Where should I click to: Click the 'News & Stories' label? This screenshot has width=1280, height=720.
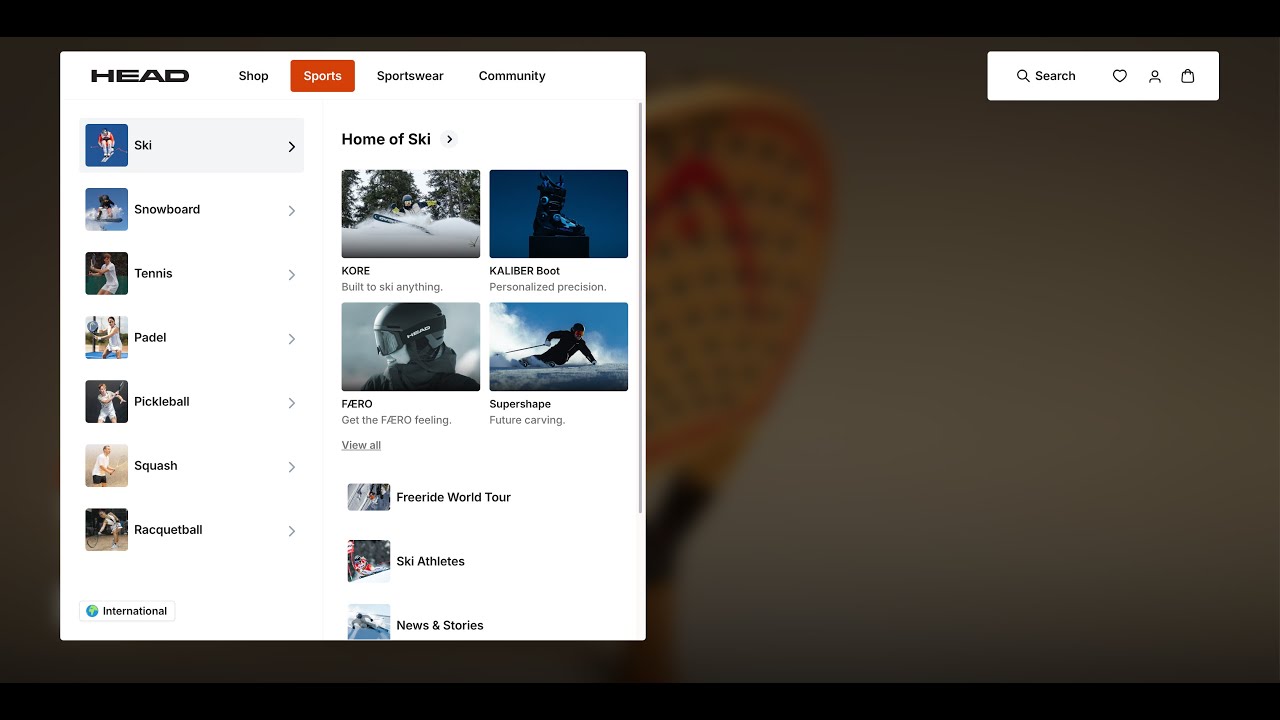tap(440, 625)
